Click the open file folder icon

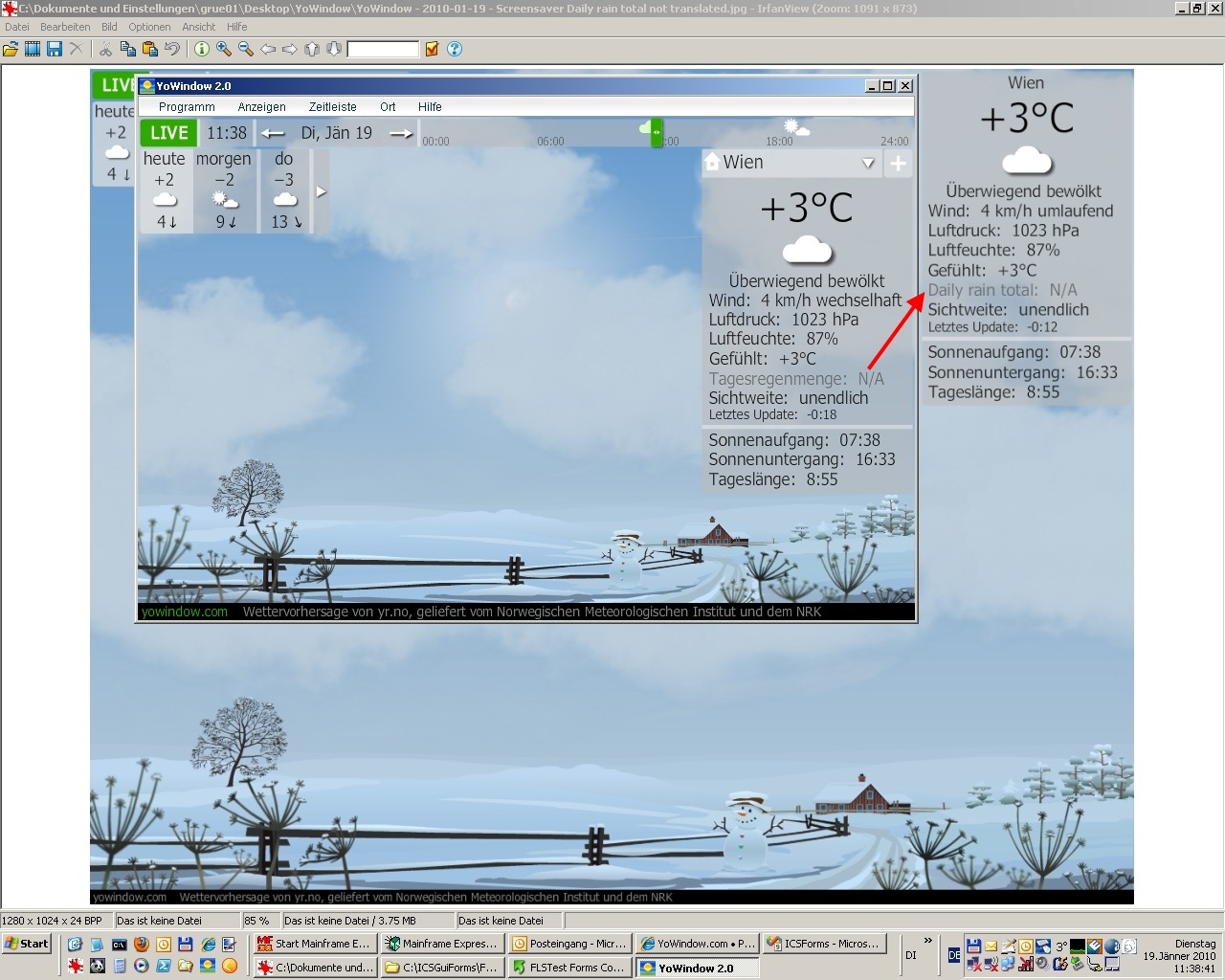coord(11,49)
